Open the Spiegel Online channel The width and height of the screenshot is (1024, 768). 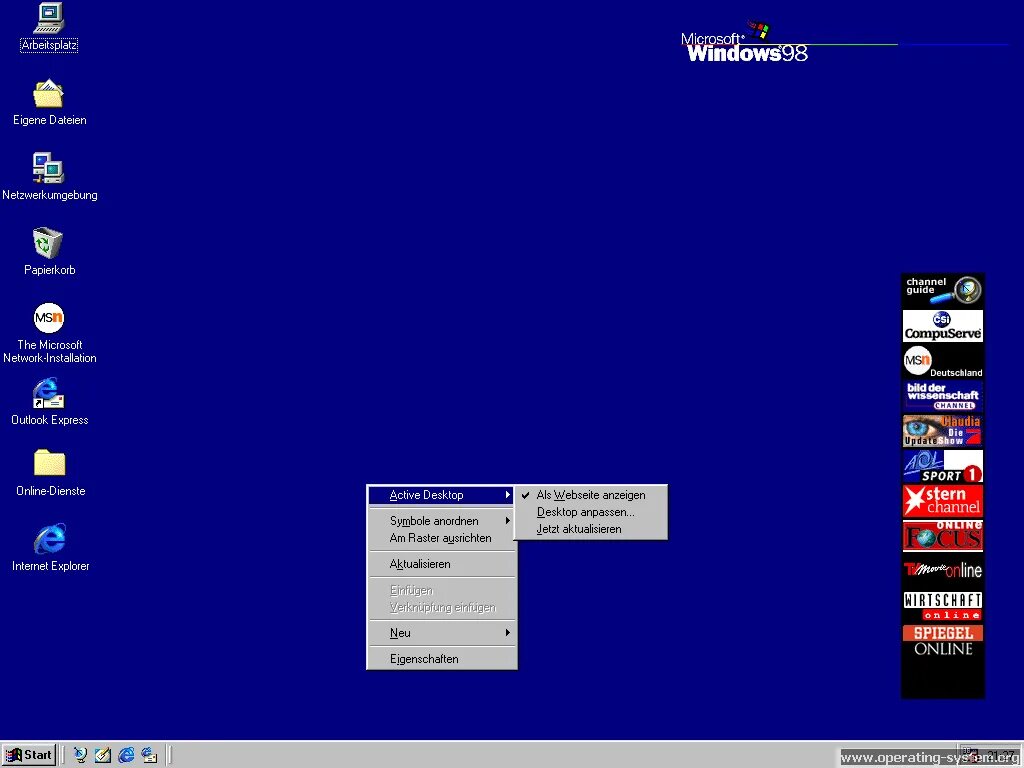(x=942, y=641)
